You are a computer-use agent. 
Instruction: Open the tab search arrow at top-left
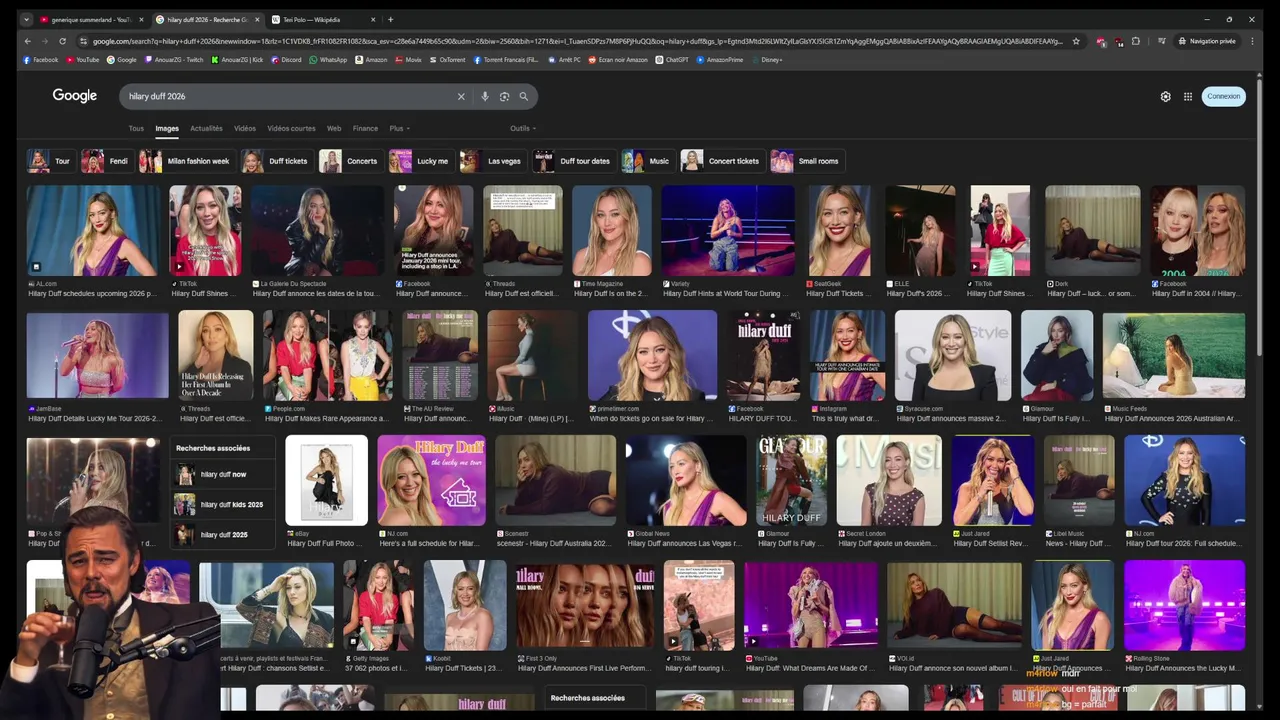tap(27, 19)
